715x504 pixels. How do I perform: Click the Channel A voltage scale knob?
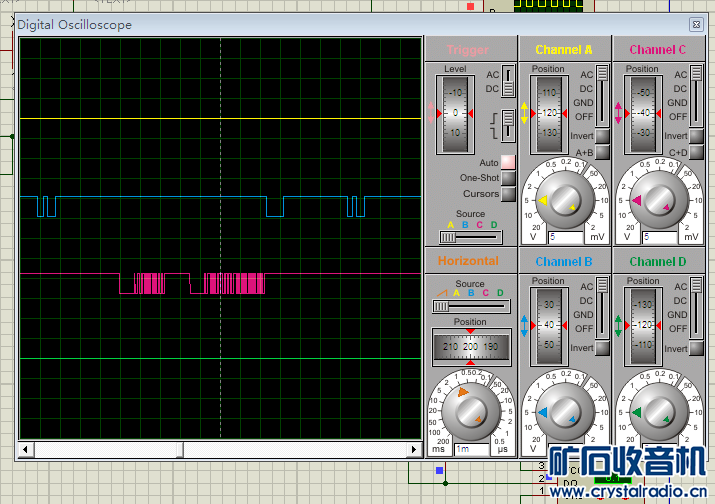pyautogui.click(x=563, y=198)
